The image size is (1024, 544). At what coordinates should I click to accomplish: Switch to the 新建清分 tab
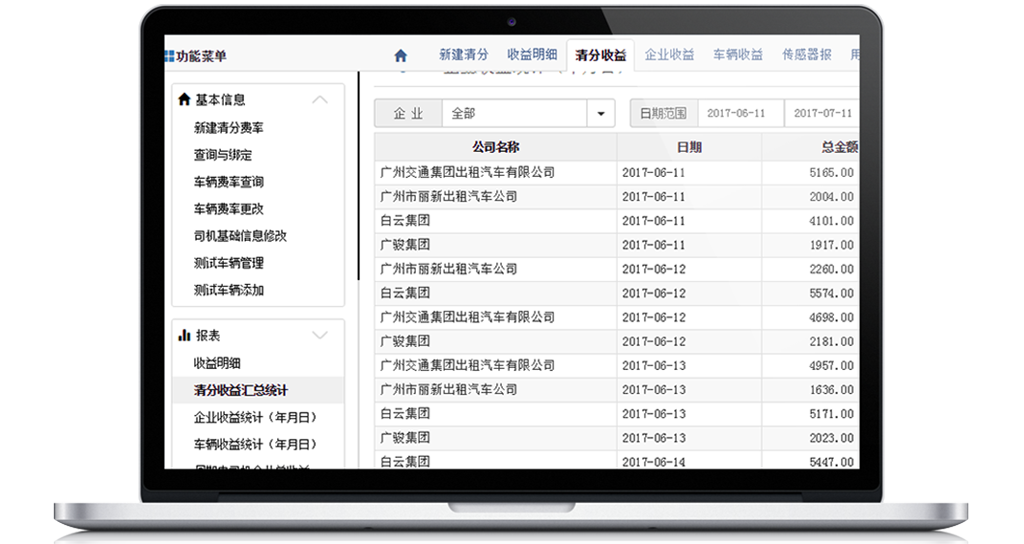click(464, 55)
